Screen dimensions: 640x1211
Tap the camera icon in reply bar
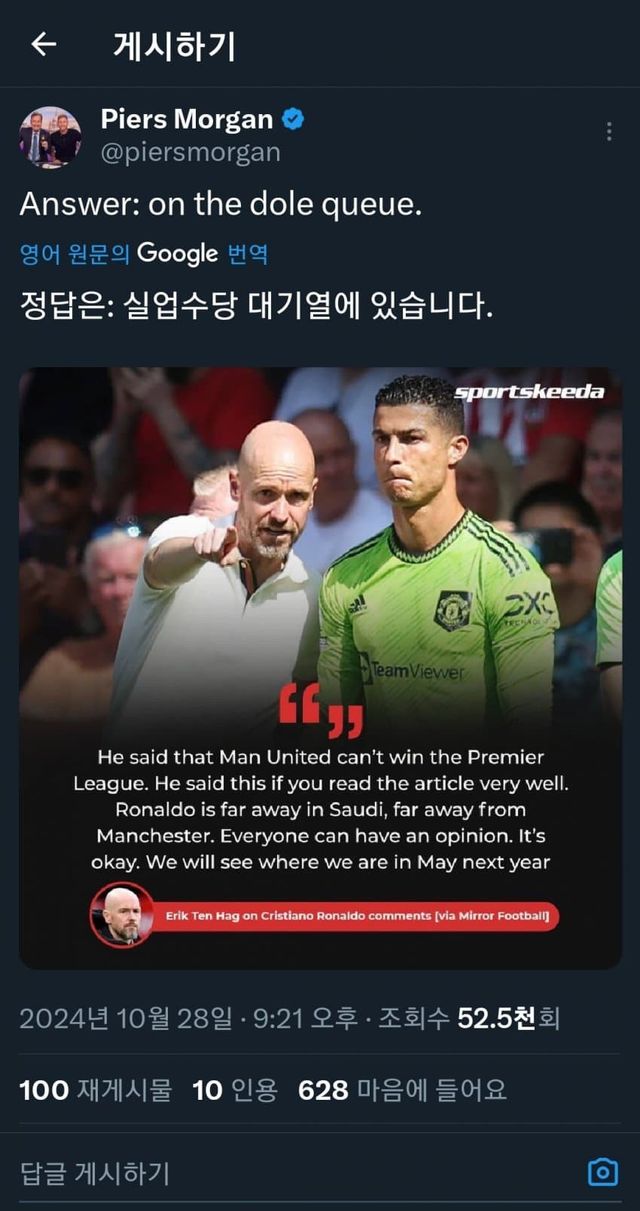[602, 1172]
